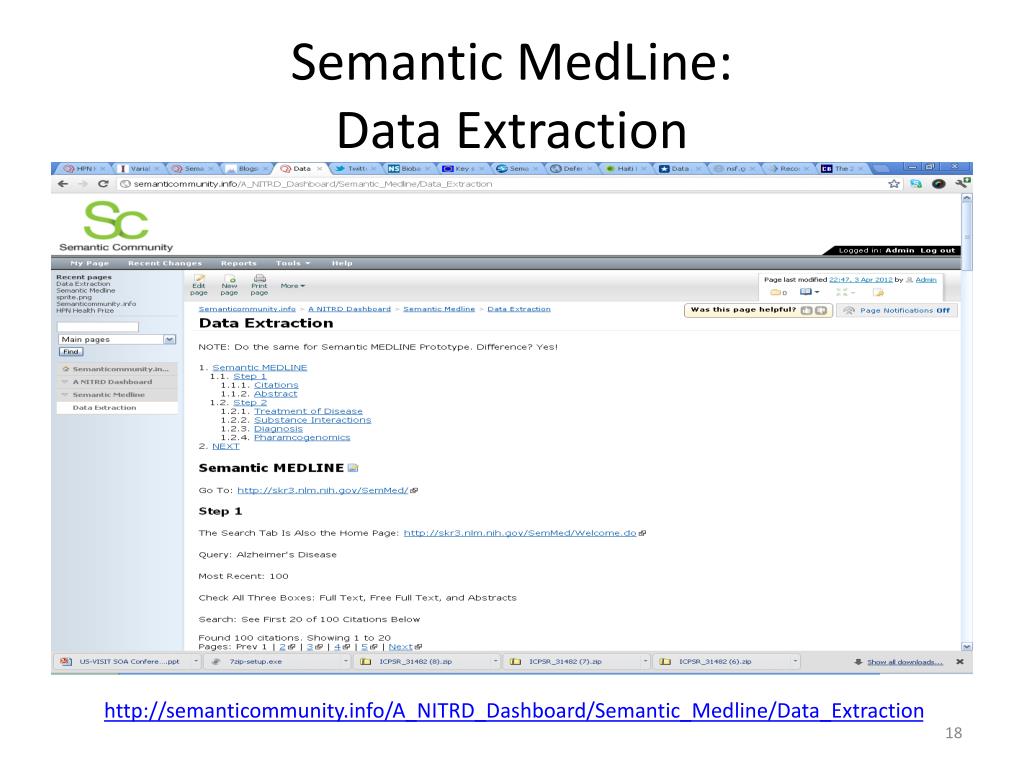Click the dark round extension icon in toolbar
The image size is (1024, 768).
(x=938, y=184)
